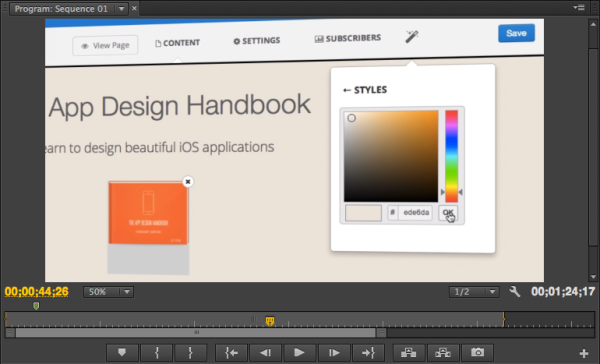The height and width of the screenshot is (364, 600).
Task: Switch to the SETTINGS tab
Action: click(x=257, y=41)
